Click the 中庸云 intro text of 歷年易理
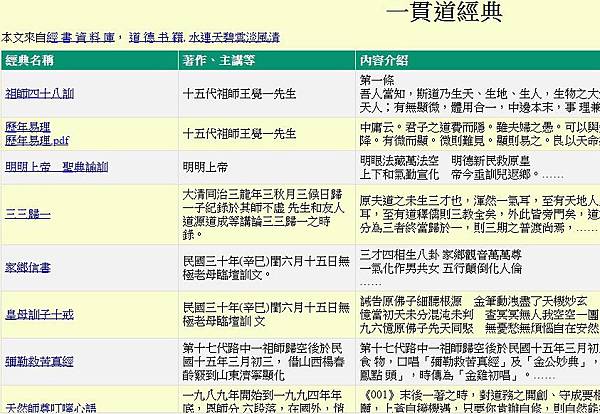Screen dimensions: 600x414 (x=480, y=134)
